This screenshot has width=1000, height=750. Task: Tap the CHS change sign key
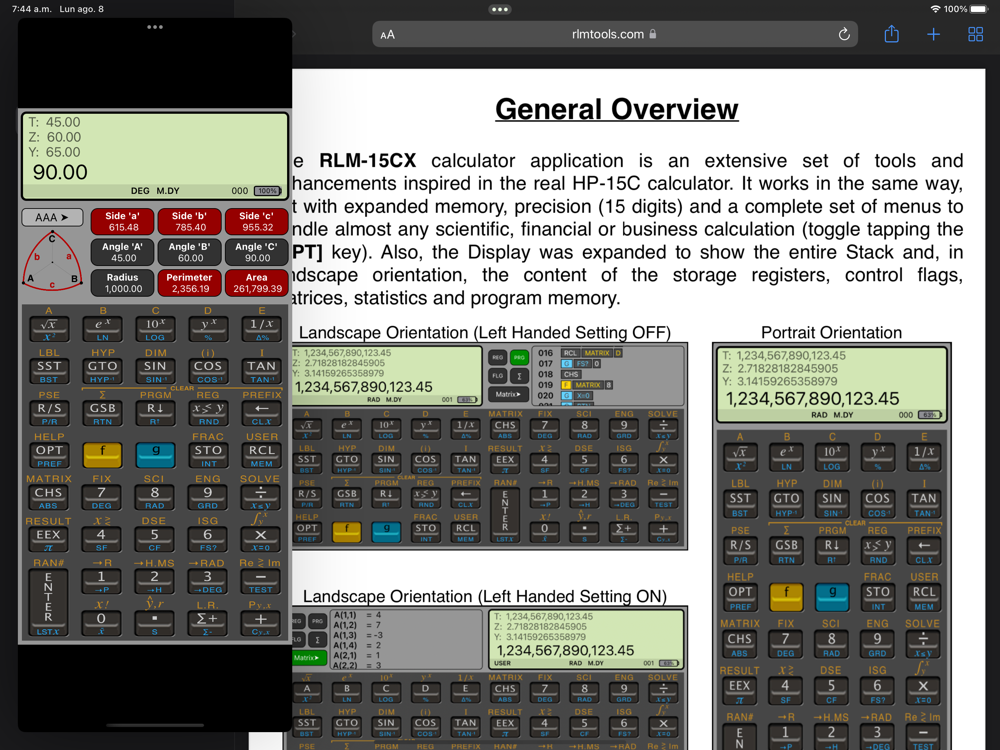pos(48,497)
